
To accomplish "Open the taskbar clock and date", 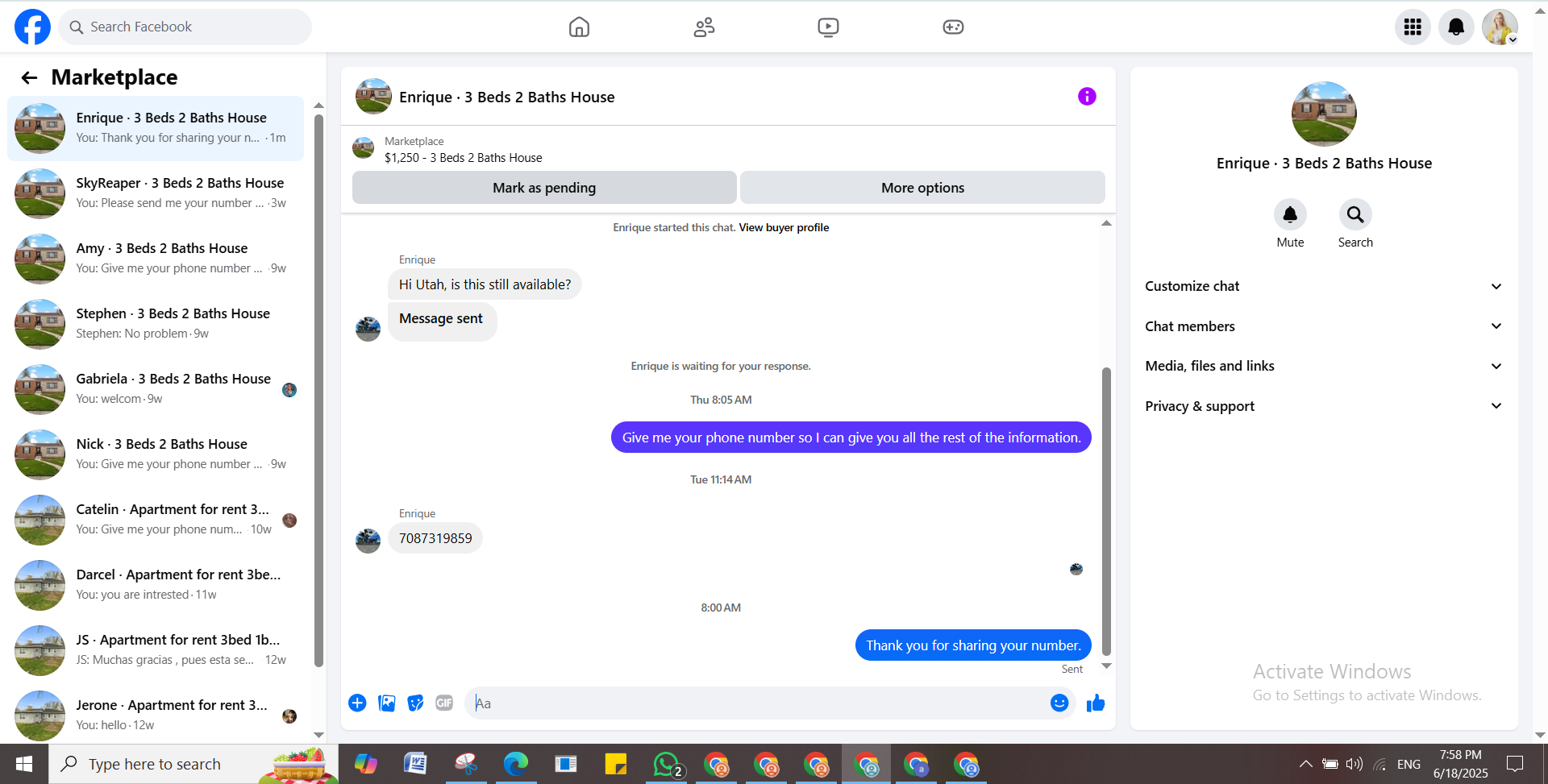I will tap(1460, 764).
